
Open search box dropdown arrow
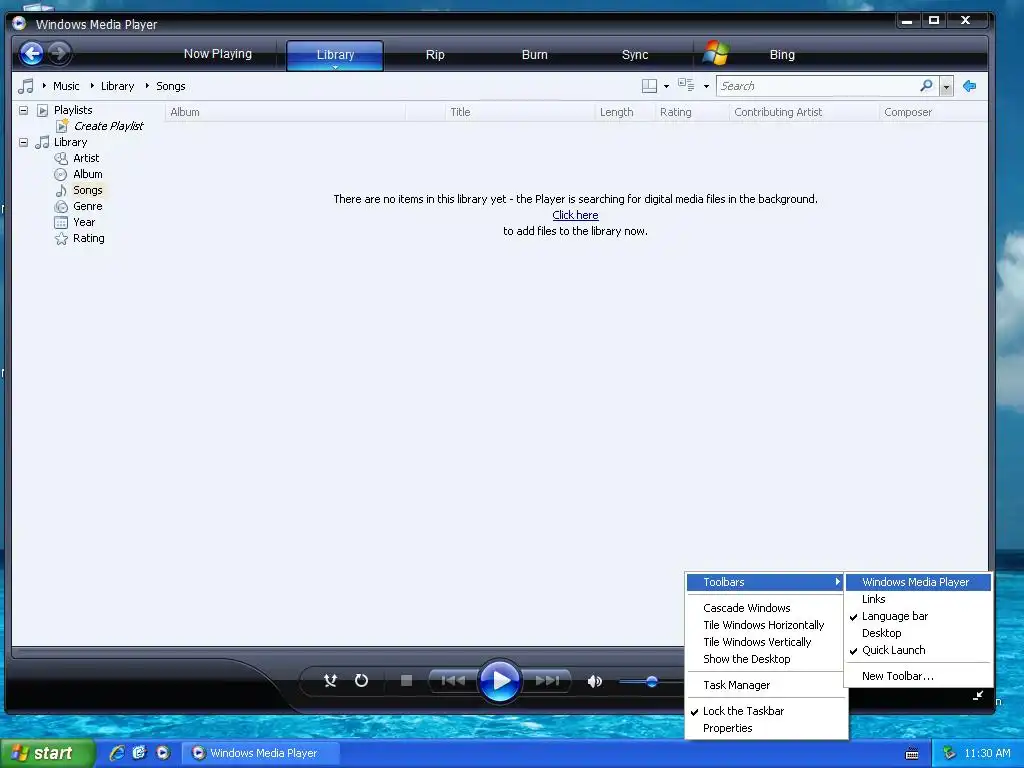point(946,86)
